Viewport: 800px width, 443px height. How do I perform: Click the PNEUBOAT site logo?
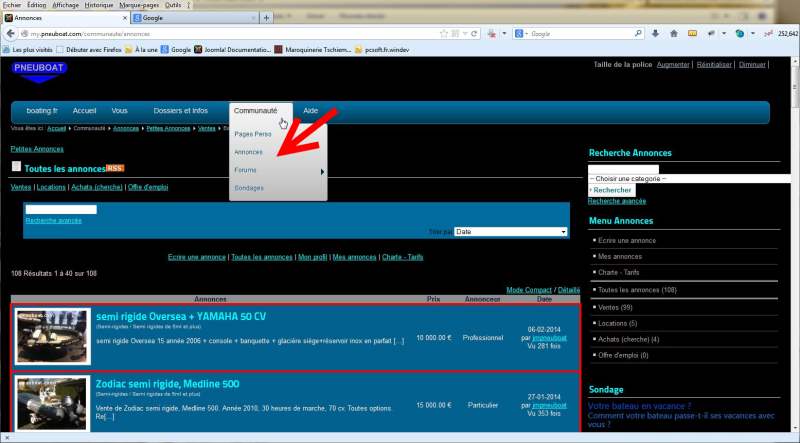pyautogui.click(x=39, y=69)
